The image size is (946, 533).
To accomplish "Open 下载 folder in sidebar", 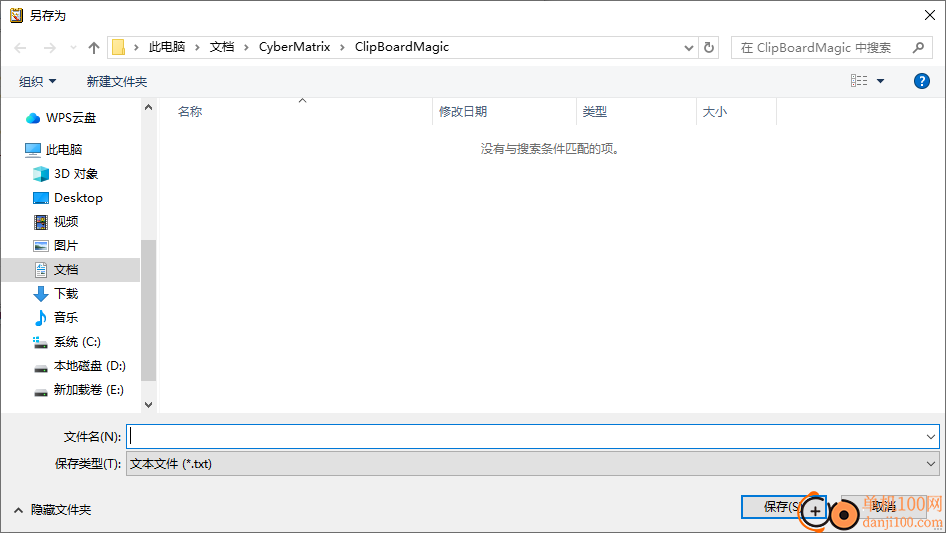I will pos(56,293).
